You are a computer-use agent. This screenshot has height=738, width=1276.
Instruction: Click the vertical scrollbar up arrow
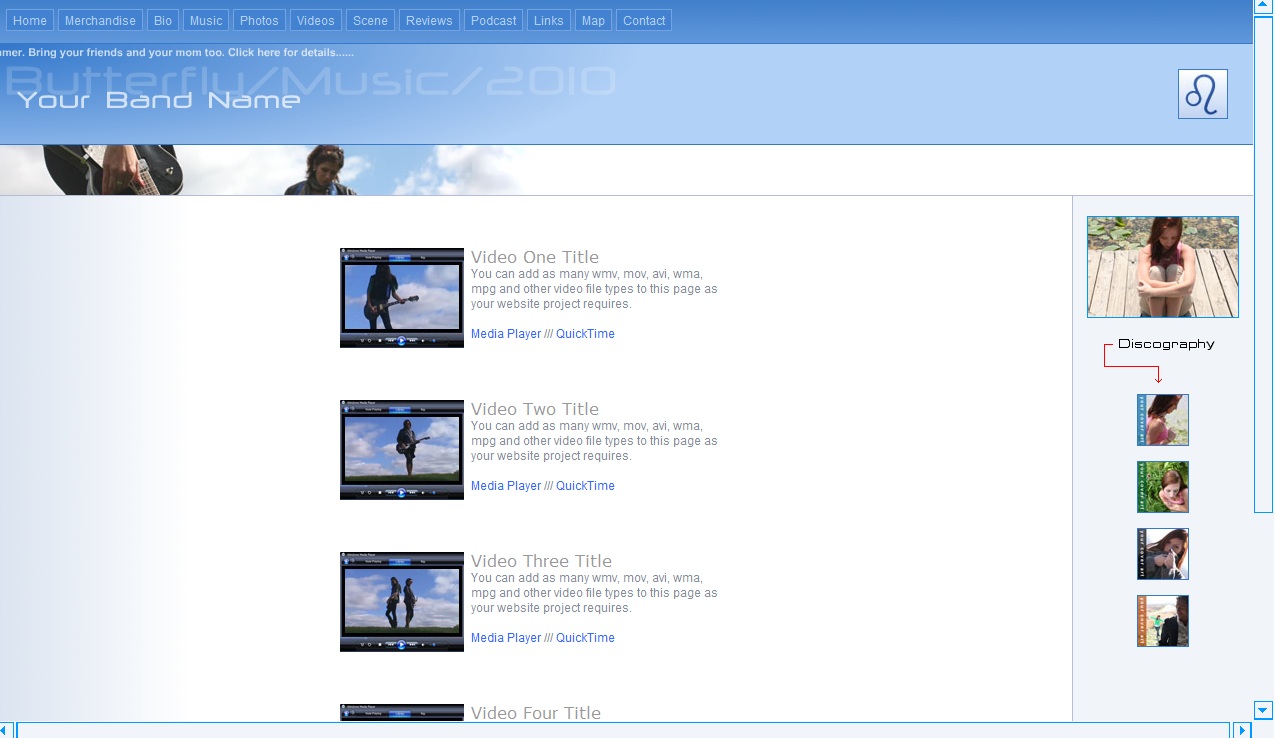pos(1264,8)
